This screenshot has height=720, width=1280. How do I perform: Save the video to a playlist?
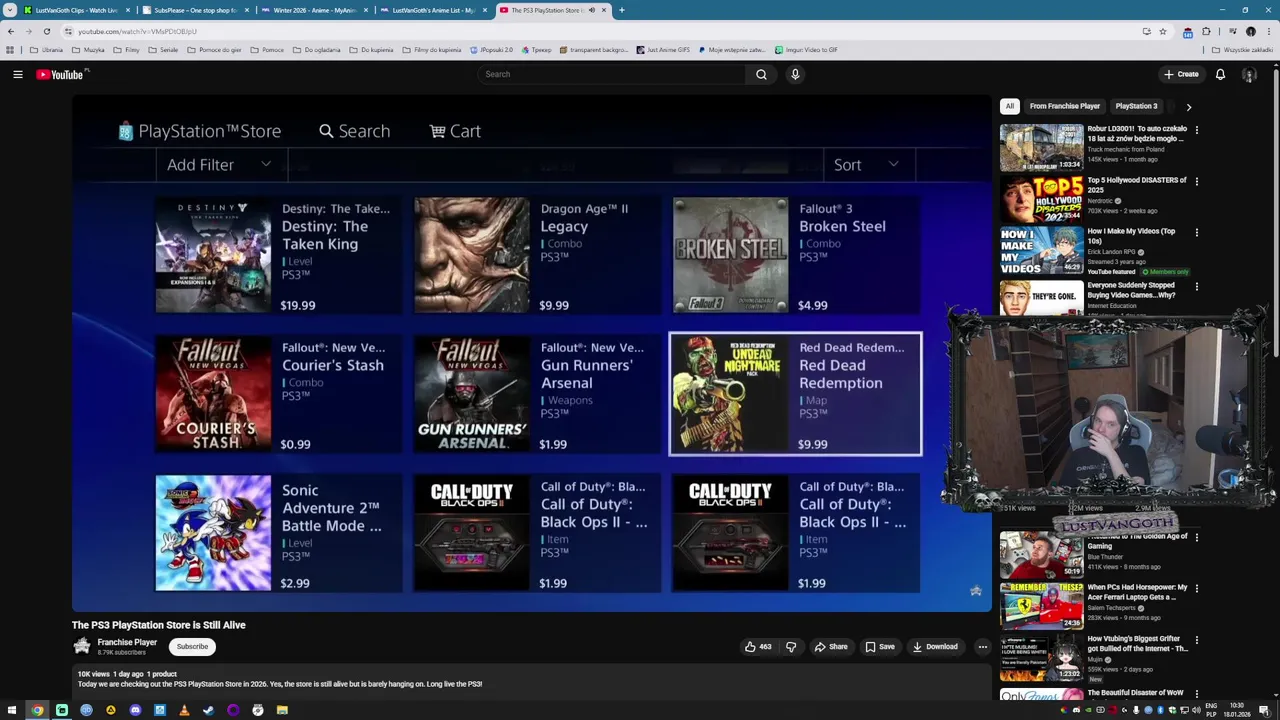[880, 647]
